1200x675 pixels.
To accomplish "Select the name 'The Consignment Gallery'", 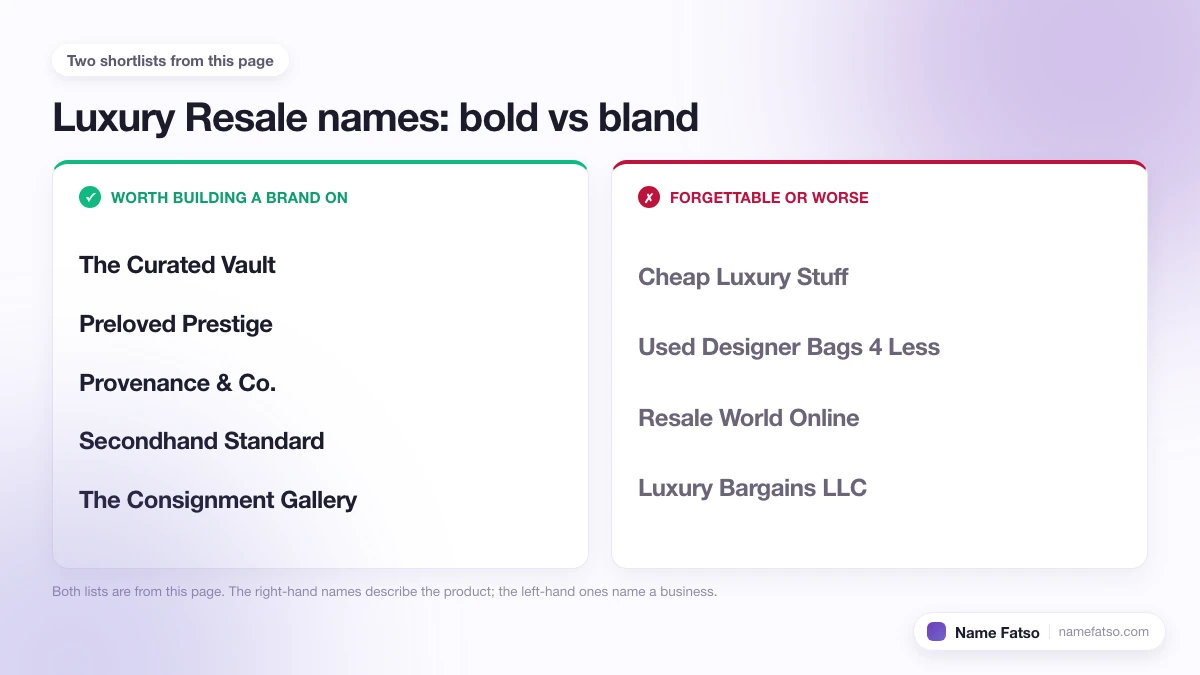I will (218, 500).
